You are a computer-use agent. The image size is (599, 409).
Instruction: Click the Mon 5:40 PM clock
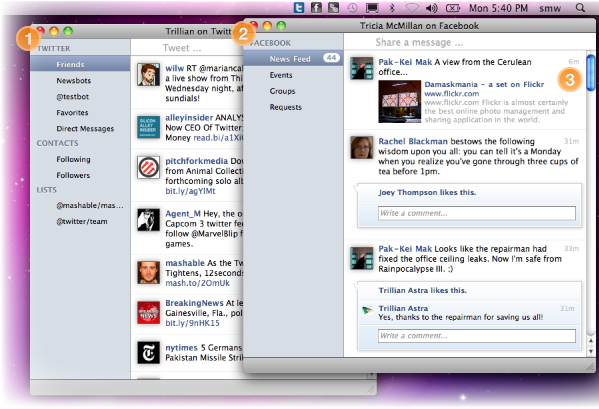tap(498, 8)
